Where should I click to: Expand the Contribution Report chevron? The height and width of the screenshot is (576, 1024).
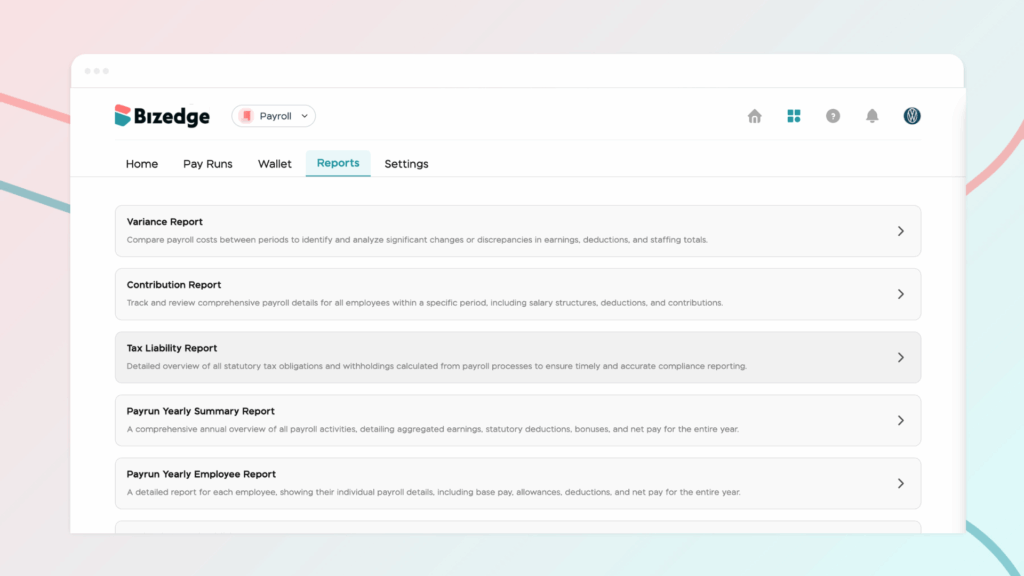[x=900, y=294]
